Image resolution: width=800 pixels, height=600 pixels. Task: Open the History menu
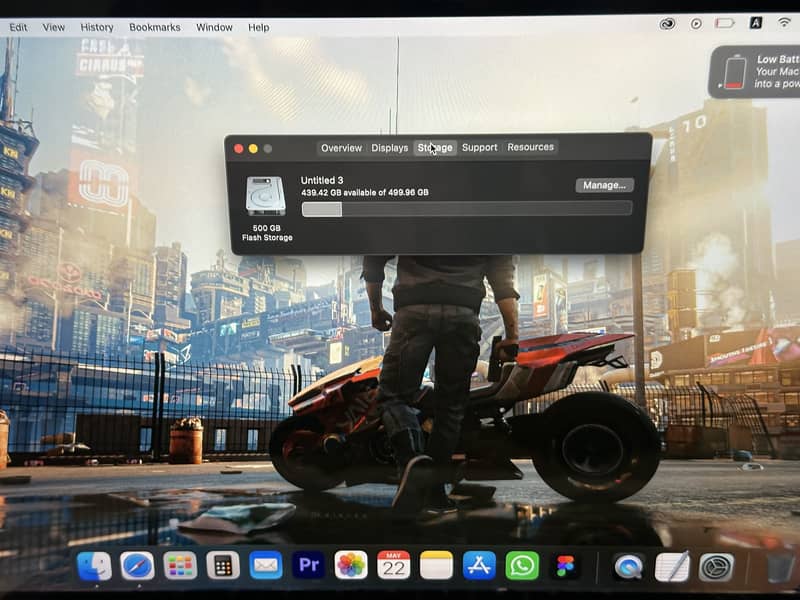click(97, 28)
